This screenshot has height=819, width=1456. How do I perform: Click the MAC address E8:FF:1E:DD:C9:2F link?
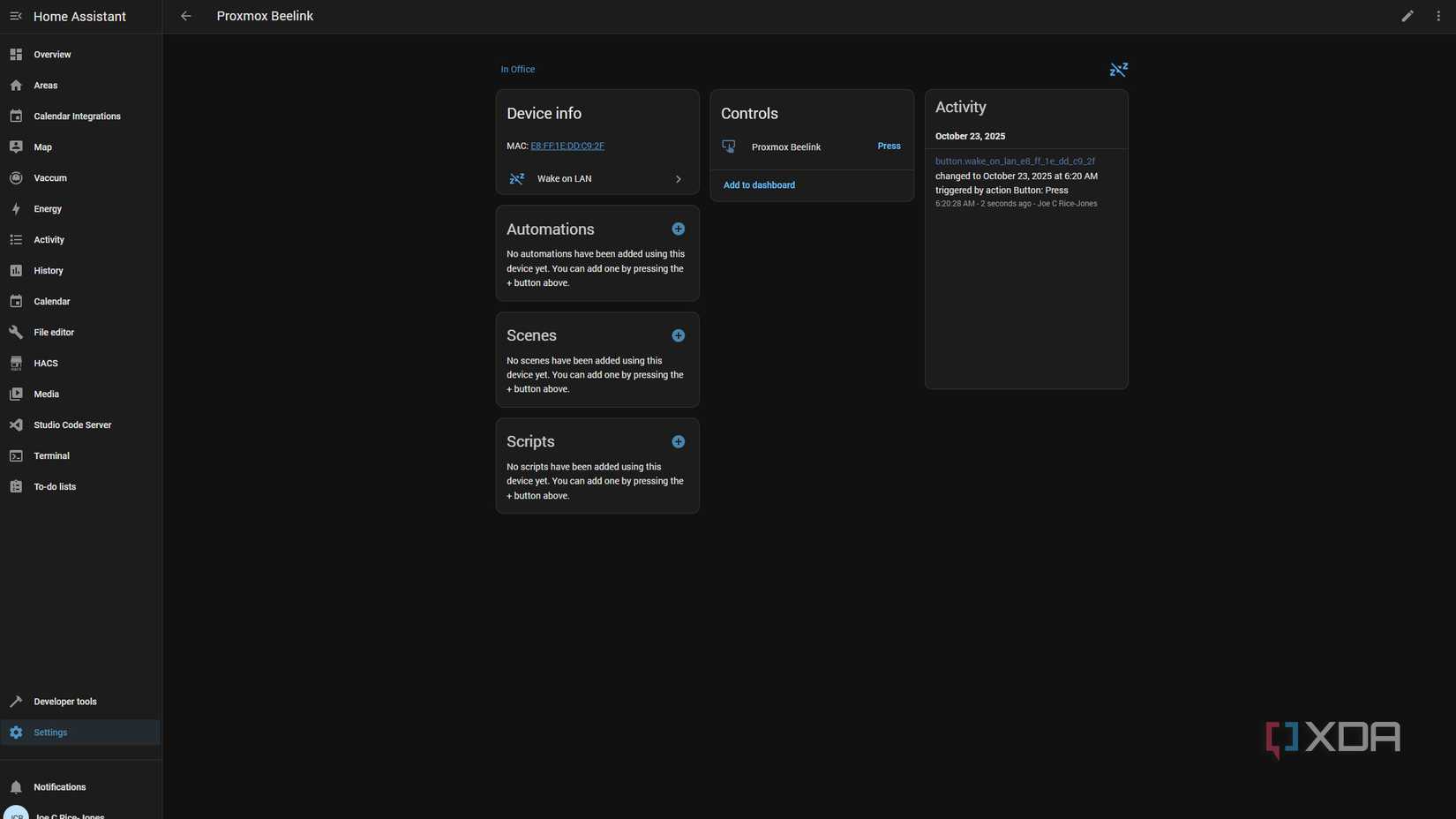(567, 147)
